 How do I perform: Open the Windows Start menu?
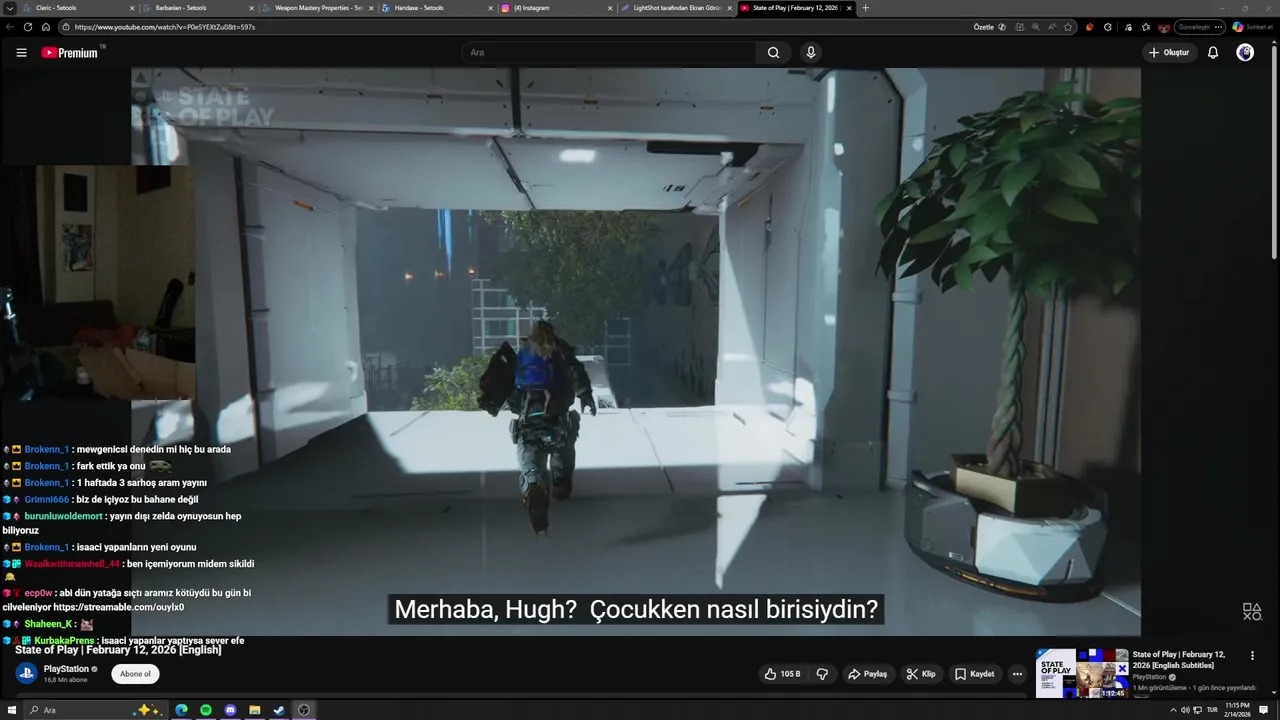pos(12,710)
